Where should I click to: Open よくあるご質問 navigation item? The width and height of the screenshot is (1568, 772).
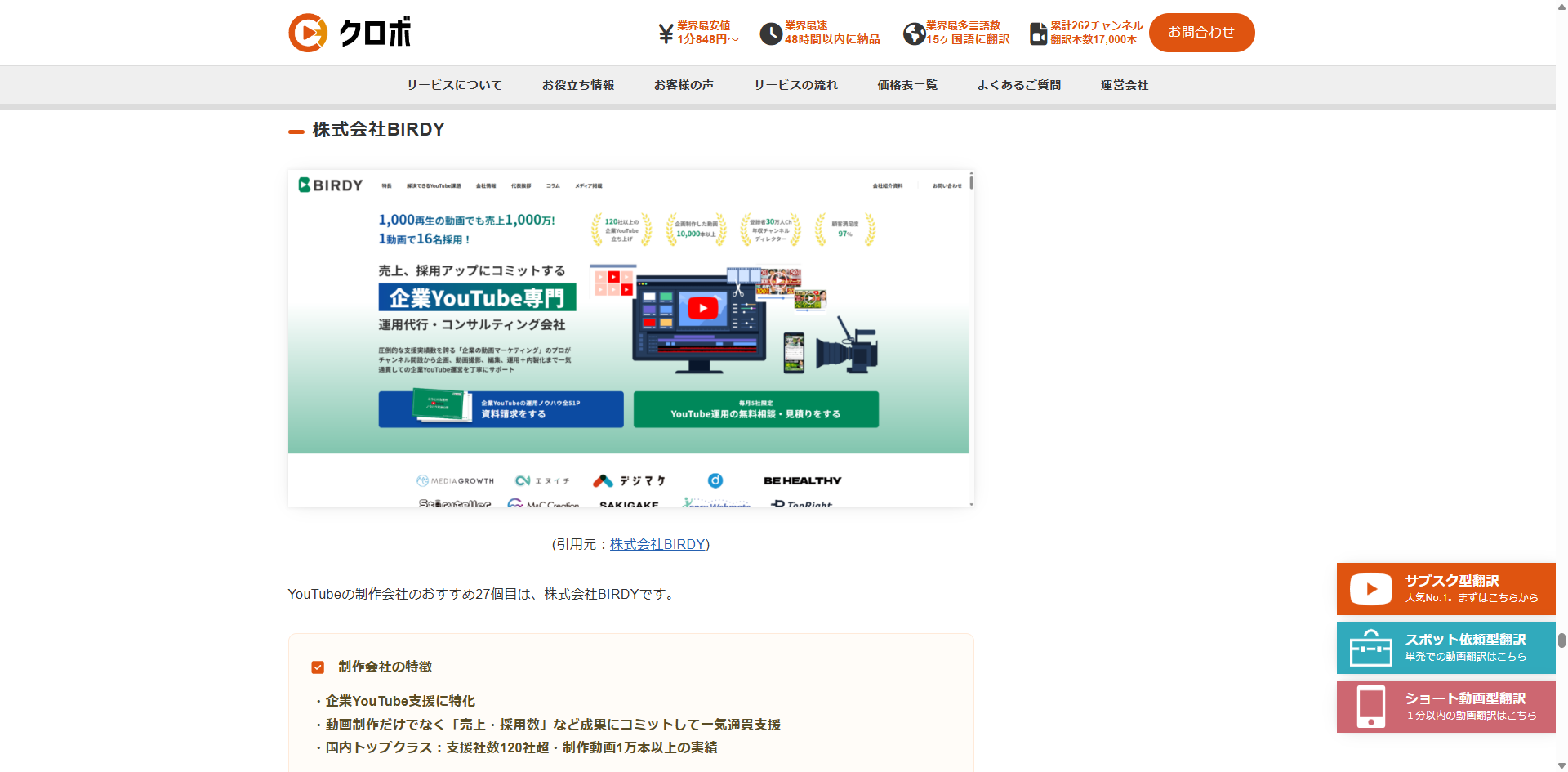[x=1018, y=85]
